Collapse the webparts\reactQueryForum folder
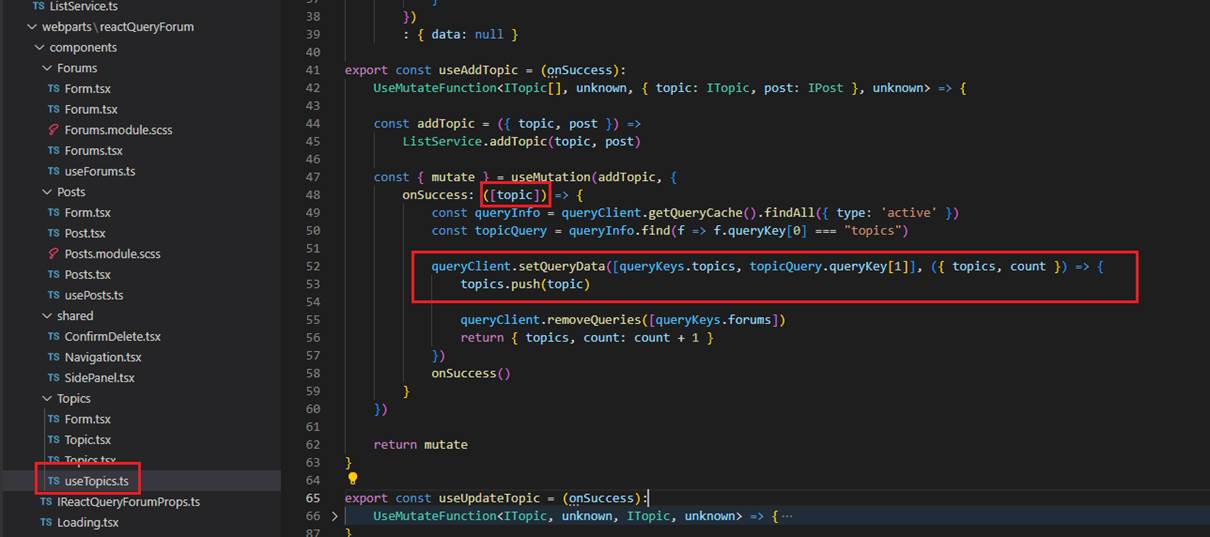Screen dimensions: 1210x537 pos(32,27)
